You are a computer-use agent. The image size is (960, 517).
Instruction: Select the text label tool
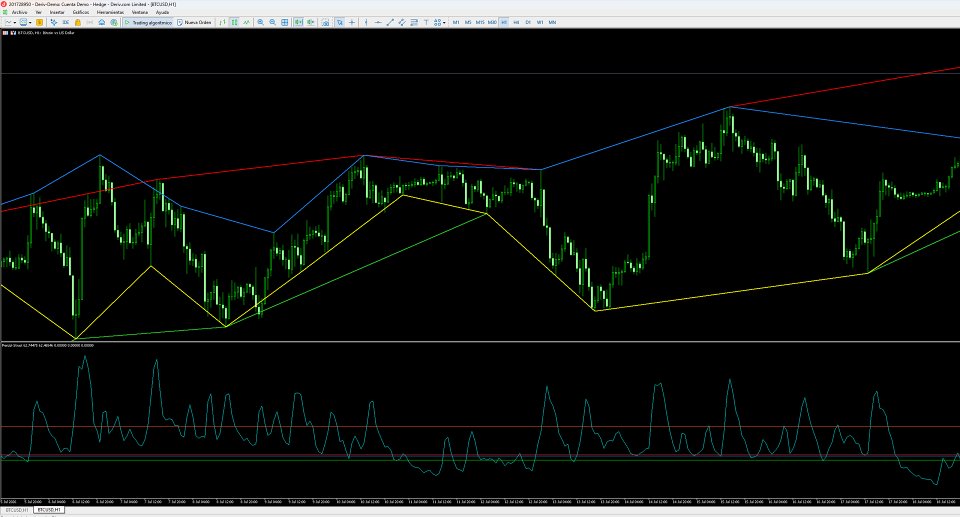click(x=426, y=22)
